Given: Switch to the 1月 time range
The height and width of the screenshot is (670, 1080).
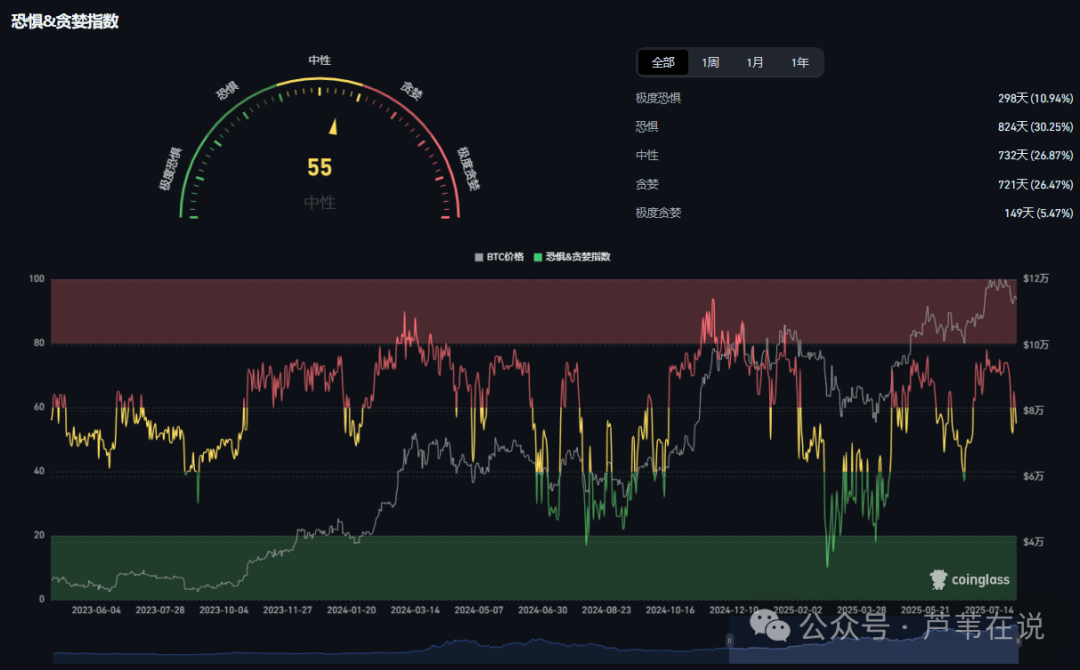Looking at the screenshot, I should click(755, 62).
